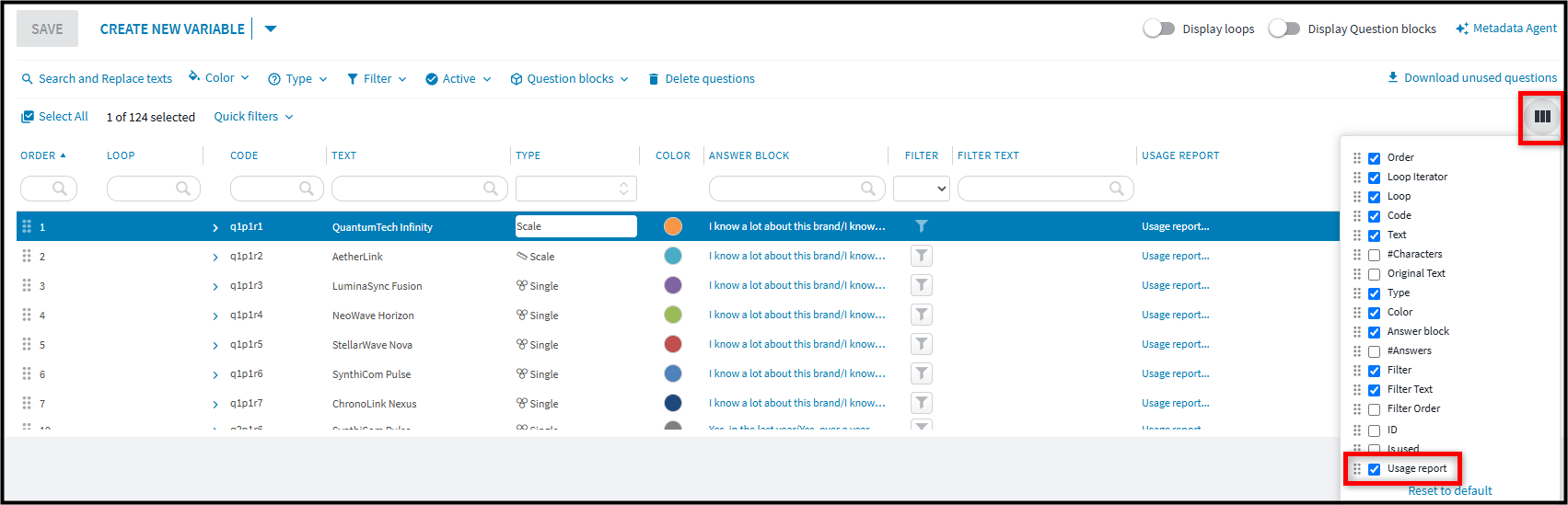Click Reset to default link
Viewport: 1568px width, 505px height.
tap(1450, 491)
